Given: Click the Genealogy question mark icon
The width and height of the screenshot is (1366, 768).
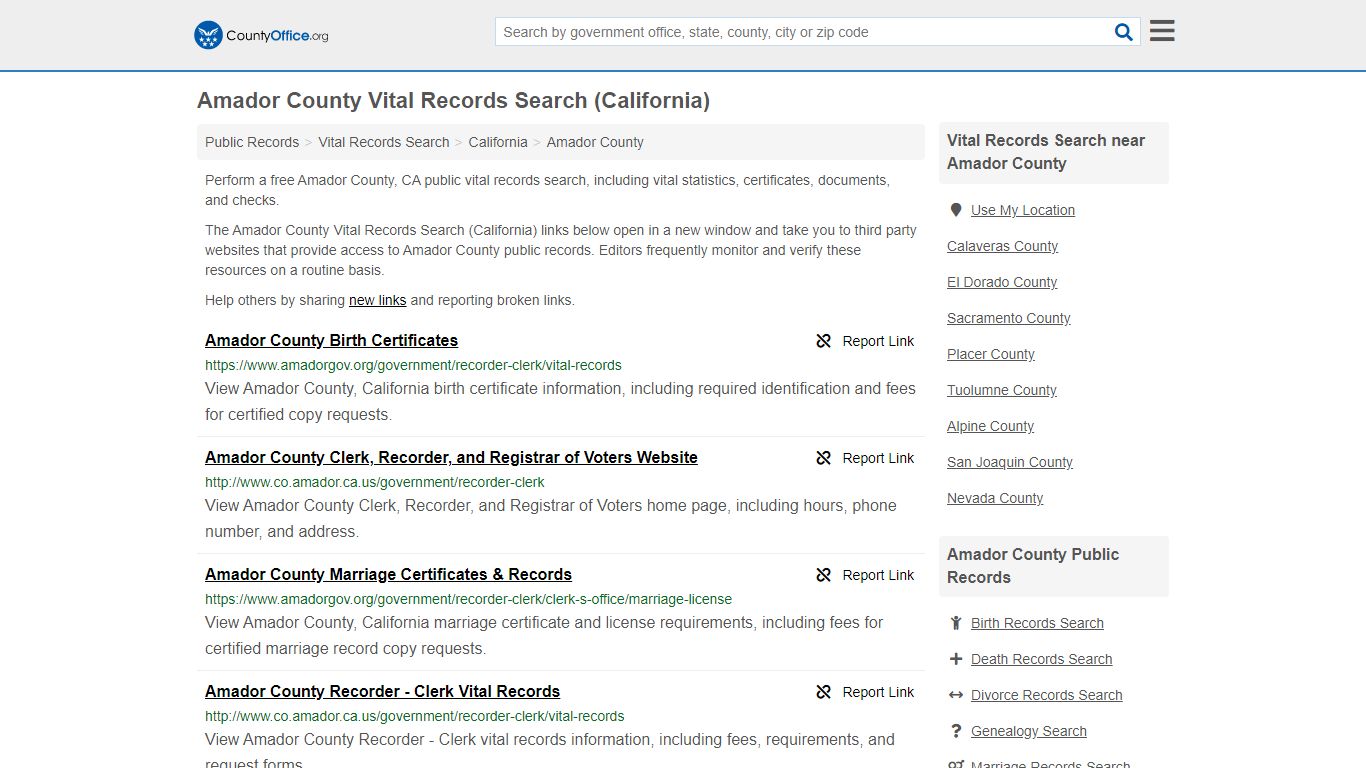Looking at the screenshot, I should tap(956, 731).
